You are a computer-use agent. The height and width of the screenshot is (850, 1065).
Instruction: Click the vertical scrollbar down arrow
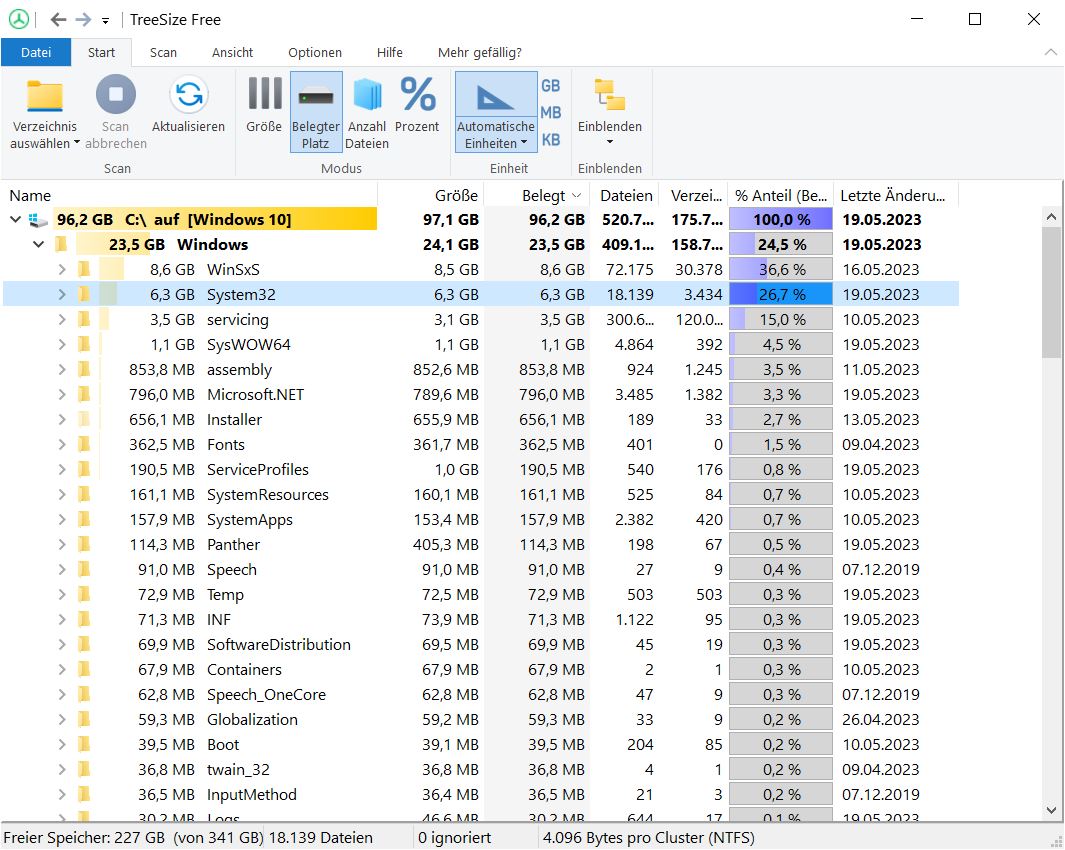pyautogui.click(x=1051, y=810)
